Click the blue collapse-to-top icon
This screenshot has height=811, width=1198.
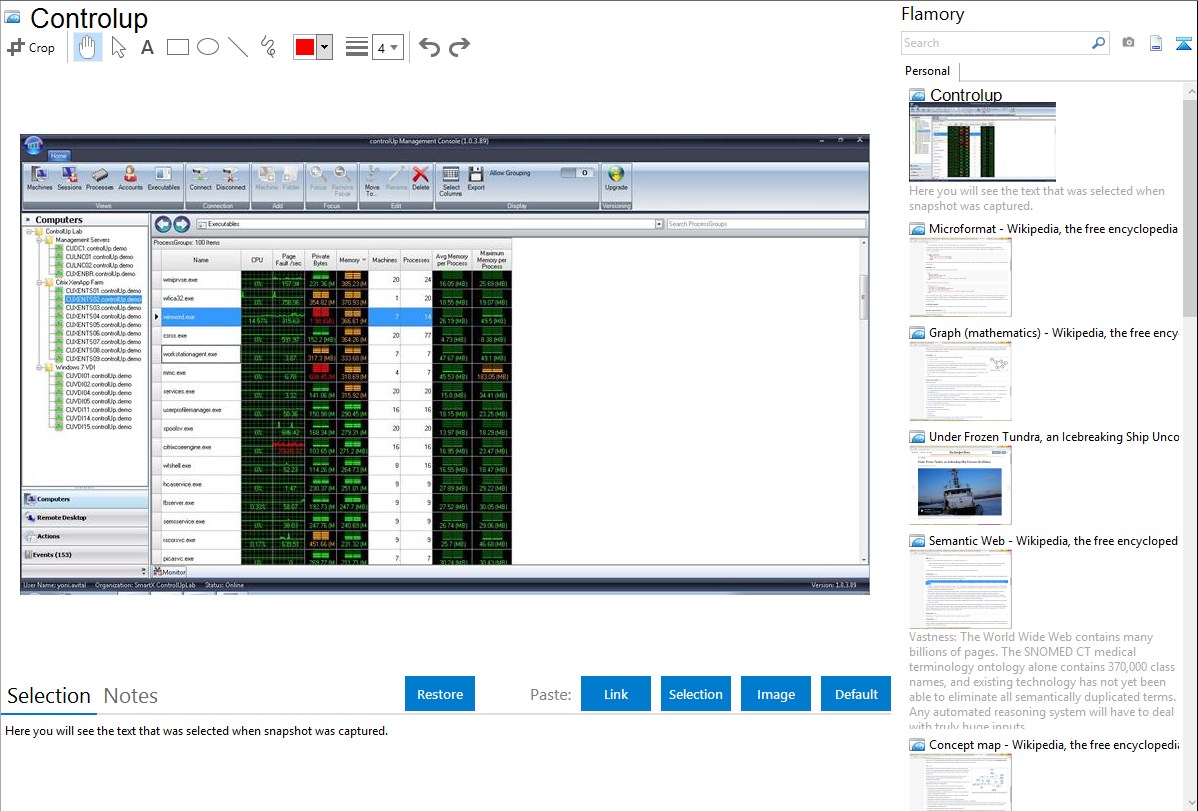click(x=1183, y=43)
